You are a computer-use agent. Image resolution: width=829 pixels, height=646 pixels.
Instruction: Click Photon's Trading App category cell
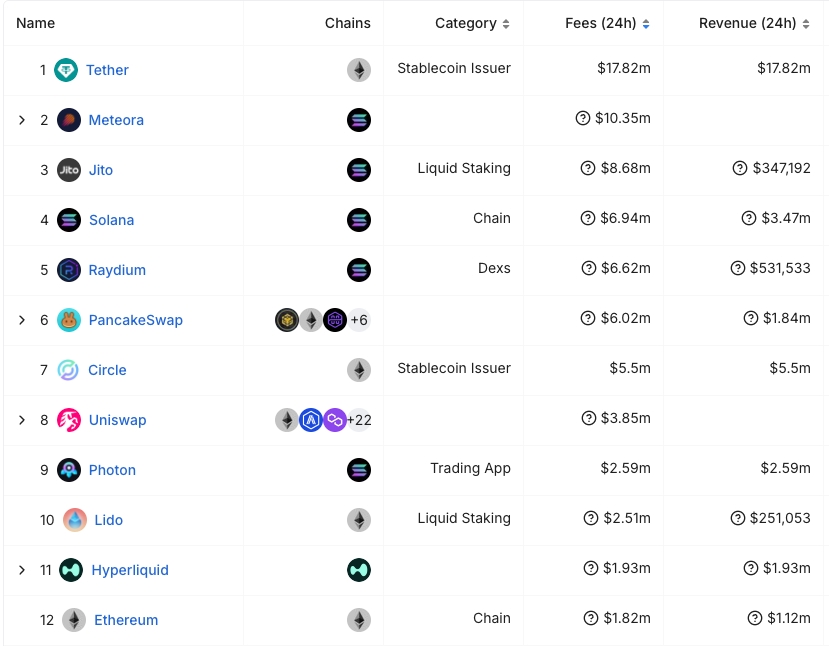point(471,468)
